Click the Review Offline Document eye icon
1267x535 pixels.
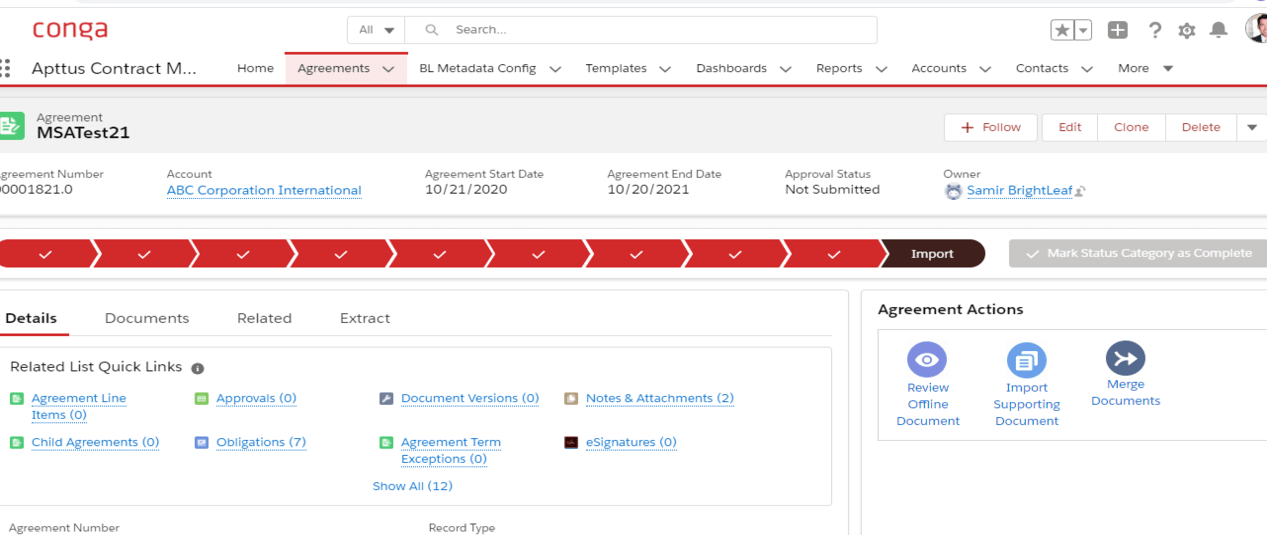927,360
